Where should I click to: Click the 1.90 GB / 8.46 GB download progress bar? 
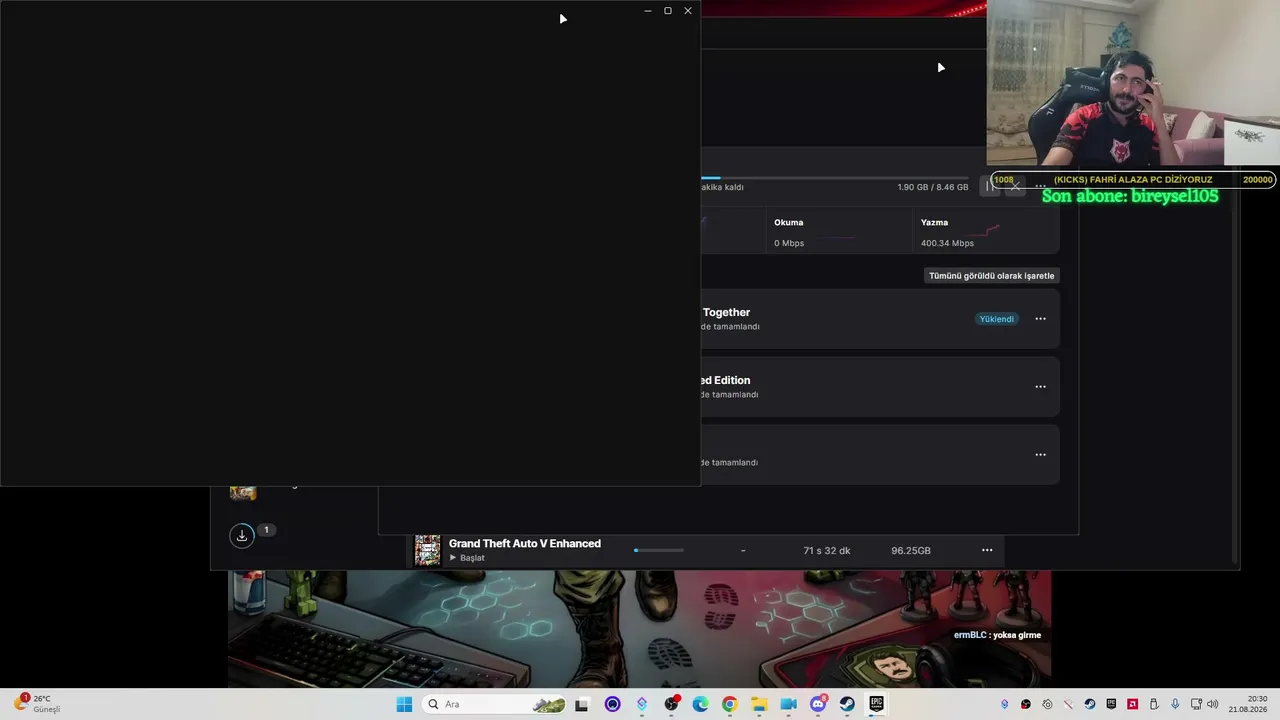[835, 178]
